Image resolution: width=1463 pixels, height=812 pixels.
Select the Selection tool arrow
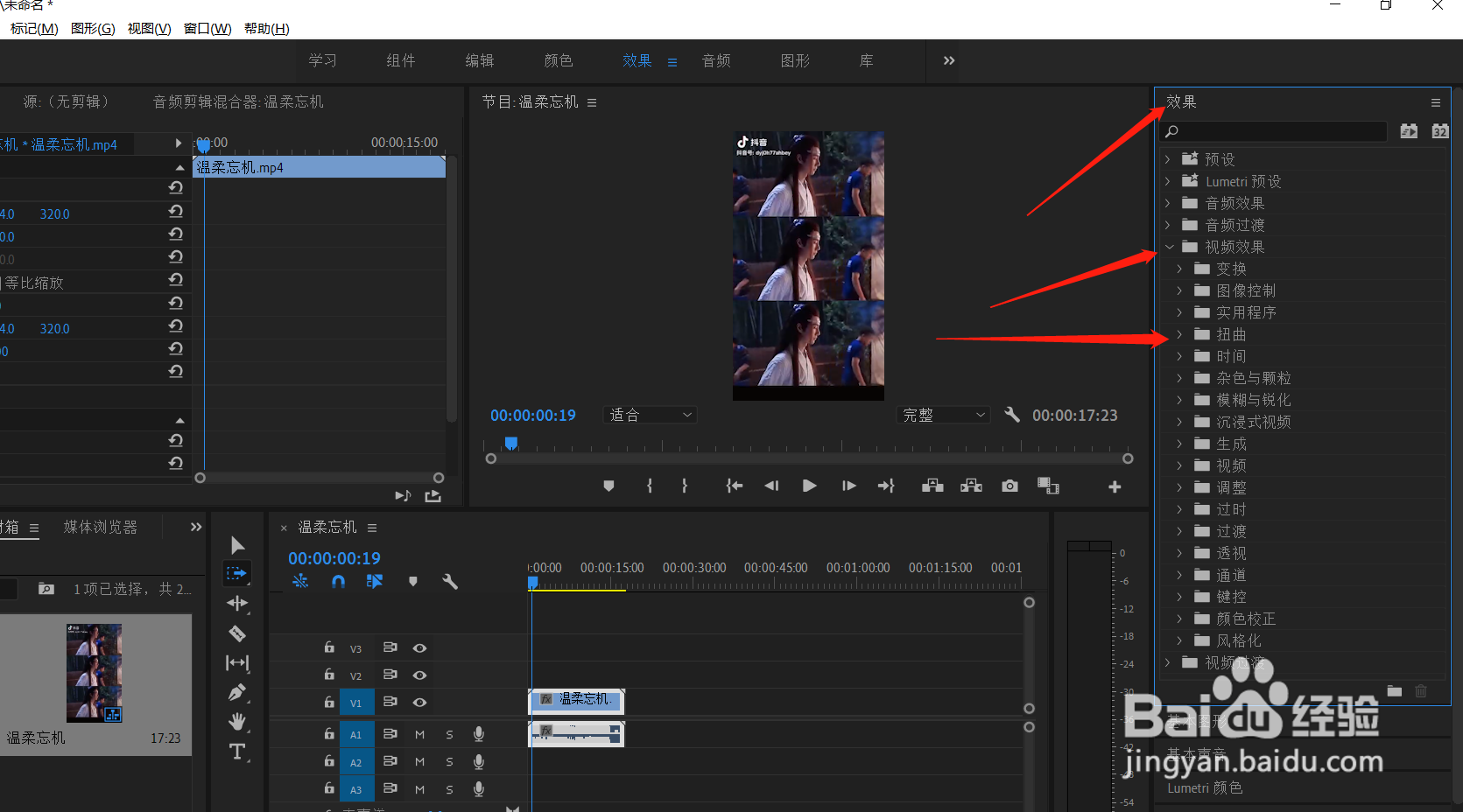tap(237, 546)
